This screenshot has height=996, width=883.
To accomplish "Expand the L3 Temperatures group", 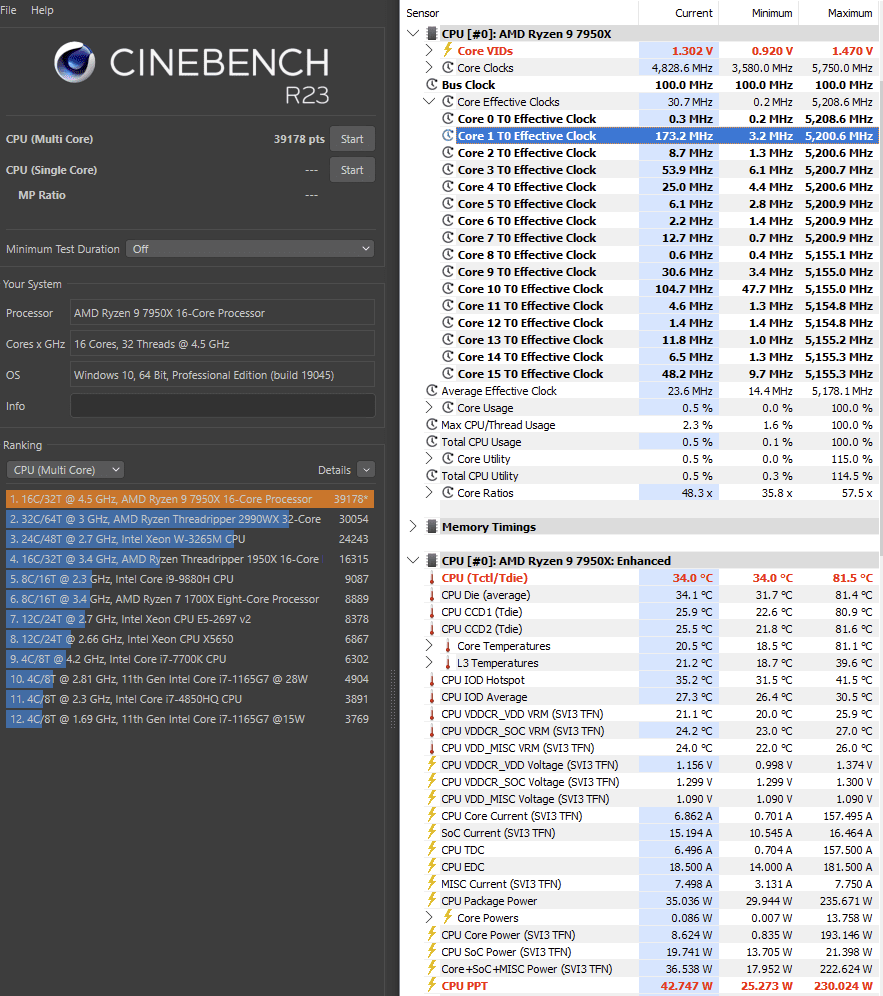I will pos(429,663).
